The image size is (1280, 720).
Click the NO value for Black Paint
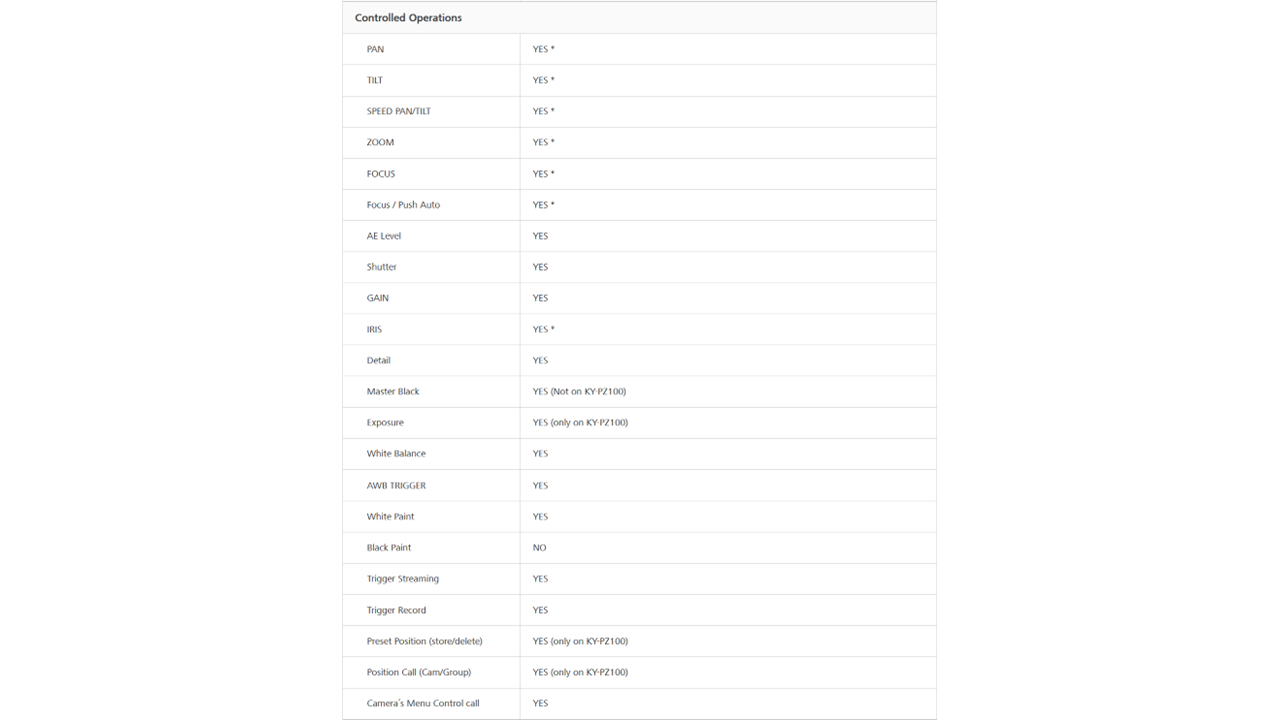540,548
